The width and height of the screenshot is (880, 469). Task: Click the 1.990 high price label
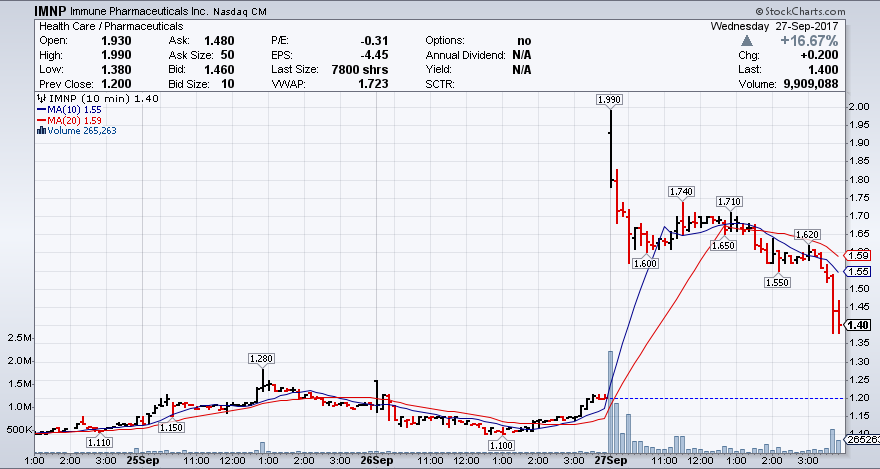607,100
